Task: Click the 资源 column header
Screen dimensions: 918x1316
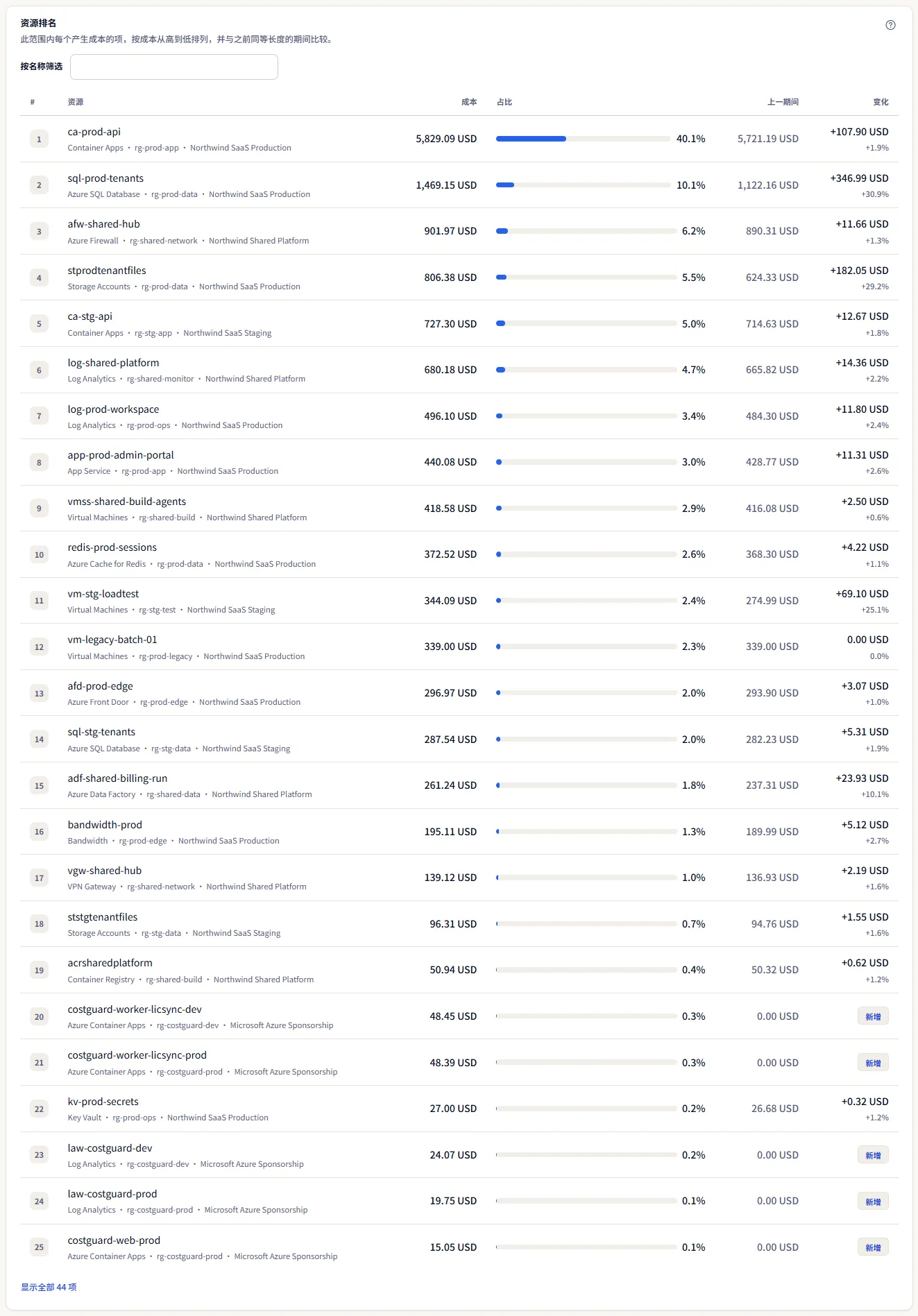Action: point(76,102)
